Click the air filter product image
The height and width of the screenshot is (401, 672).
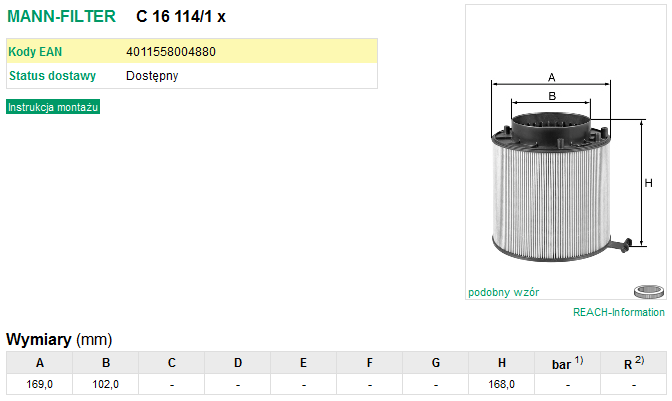point(568,169)
